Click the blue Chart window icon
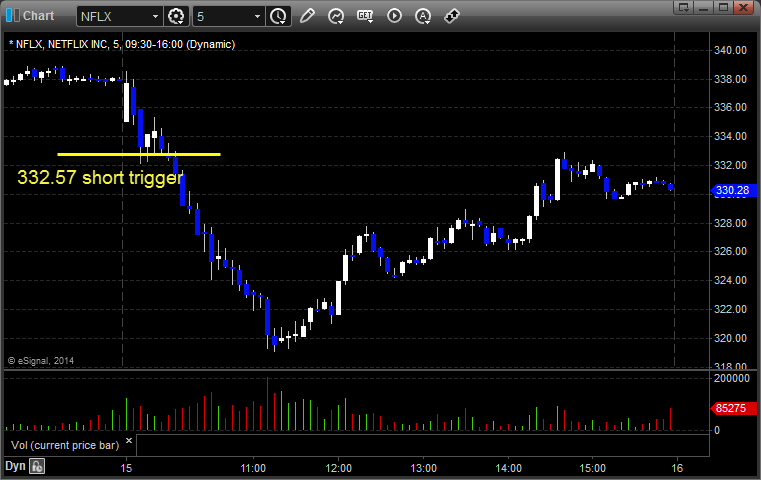Viewport: 761px width, 480px height. 12,16
